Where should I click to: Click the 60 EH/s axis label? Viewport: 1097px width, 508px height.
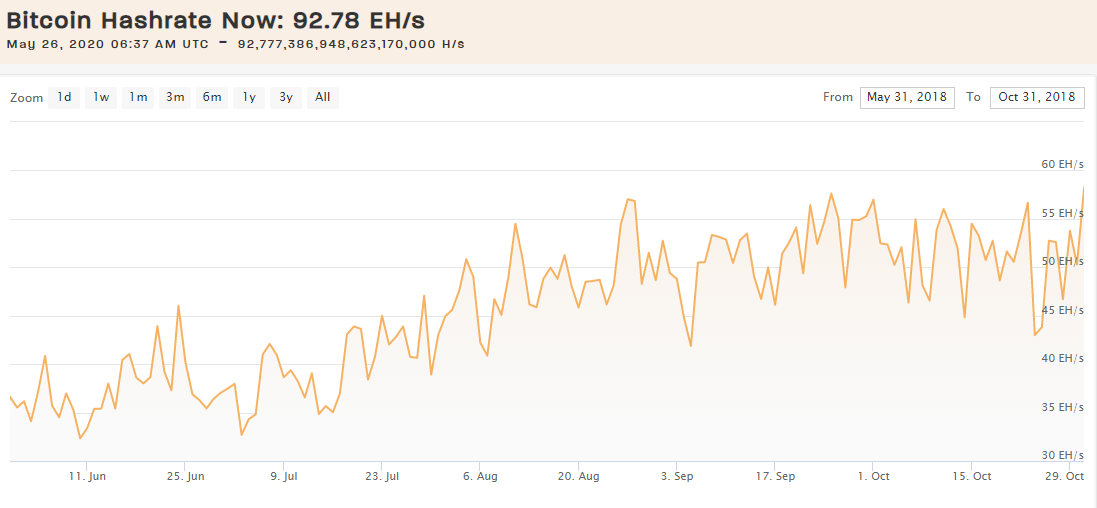[1063, 164]
